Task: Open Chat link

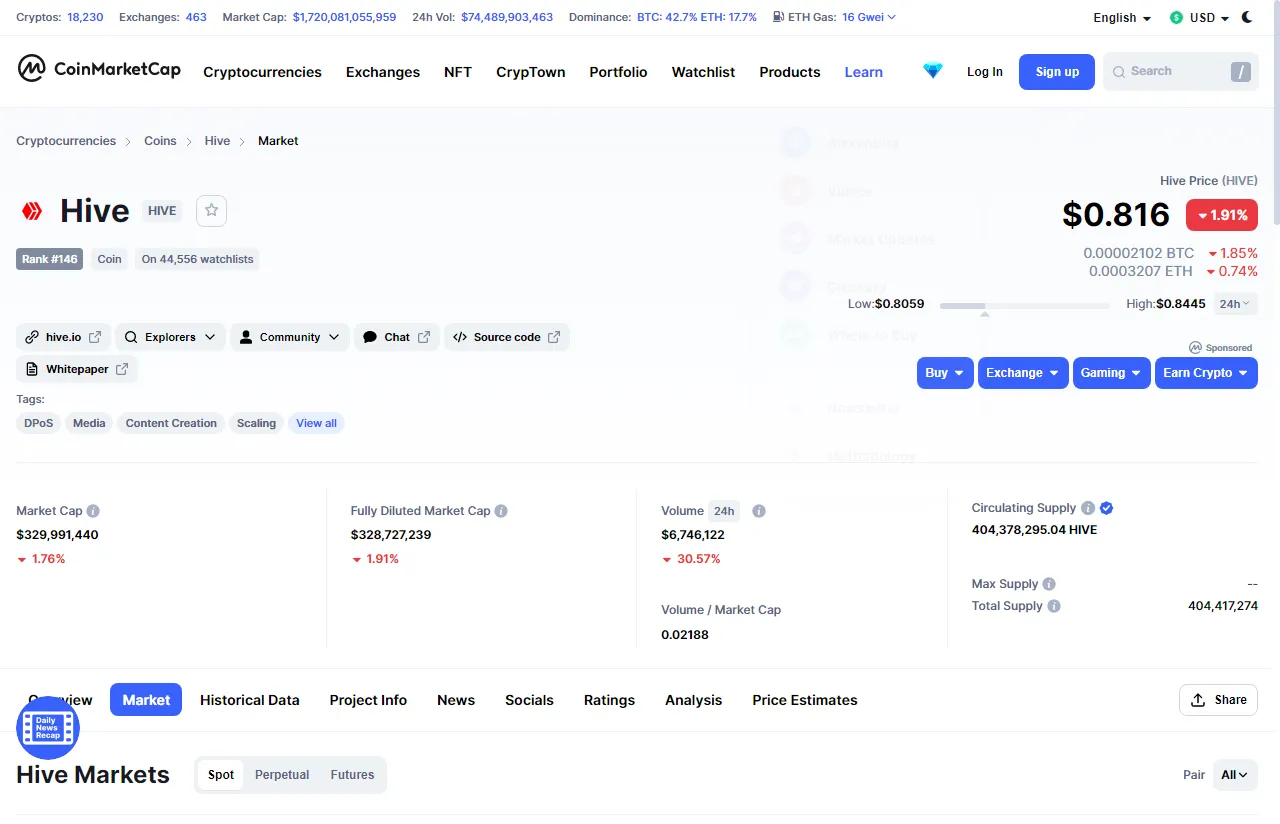Action: (397, 337)
